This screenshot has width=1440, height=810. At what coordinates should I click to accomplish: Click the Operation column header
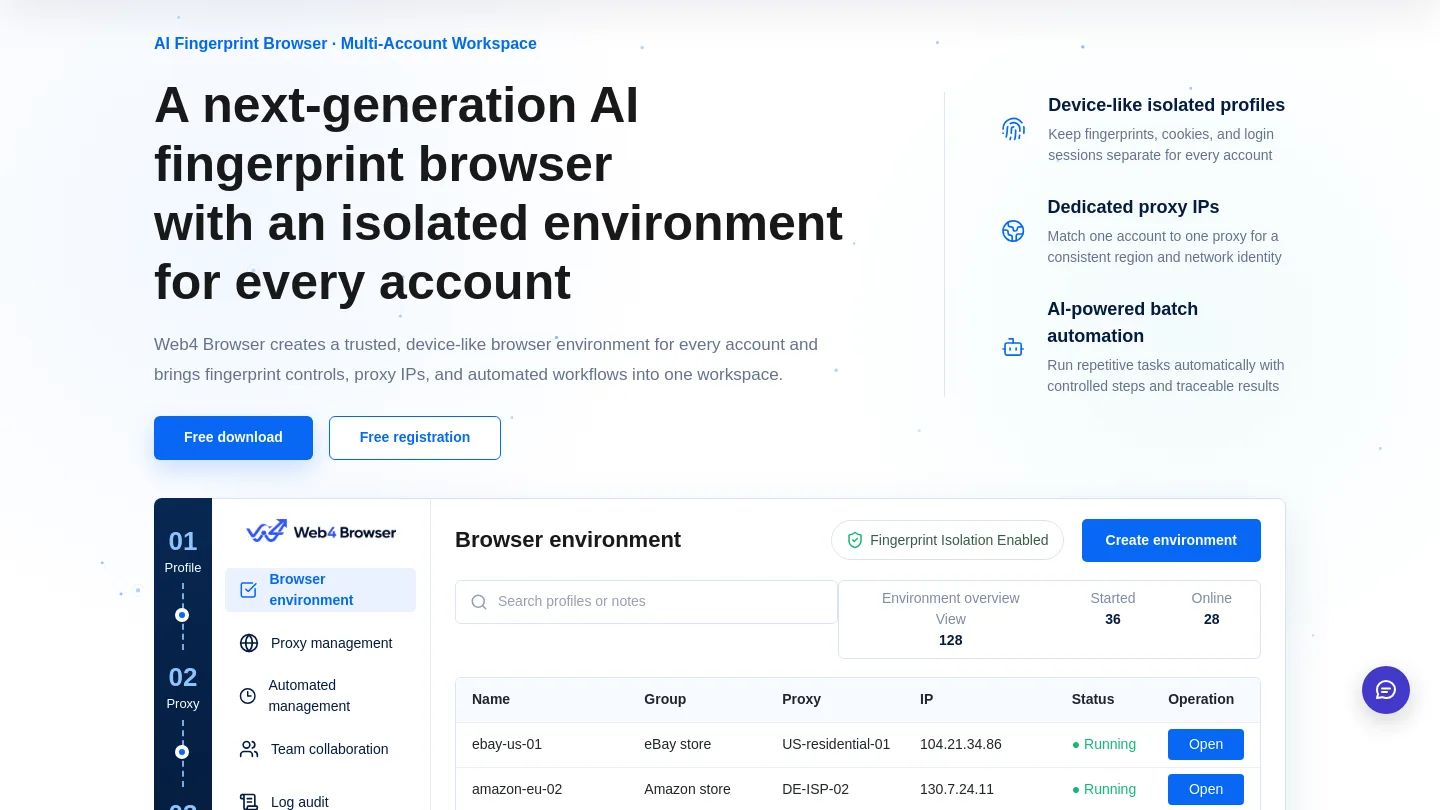click(1201, 700)
